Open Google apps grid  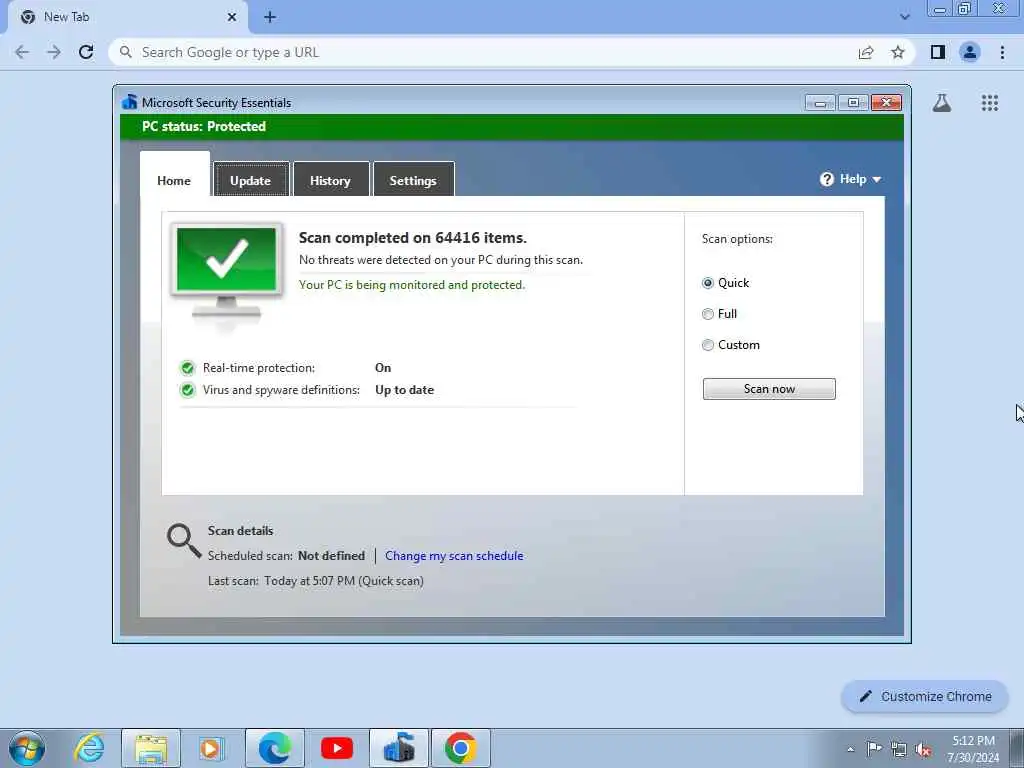pos(989,103)
